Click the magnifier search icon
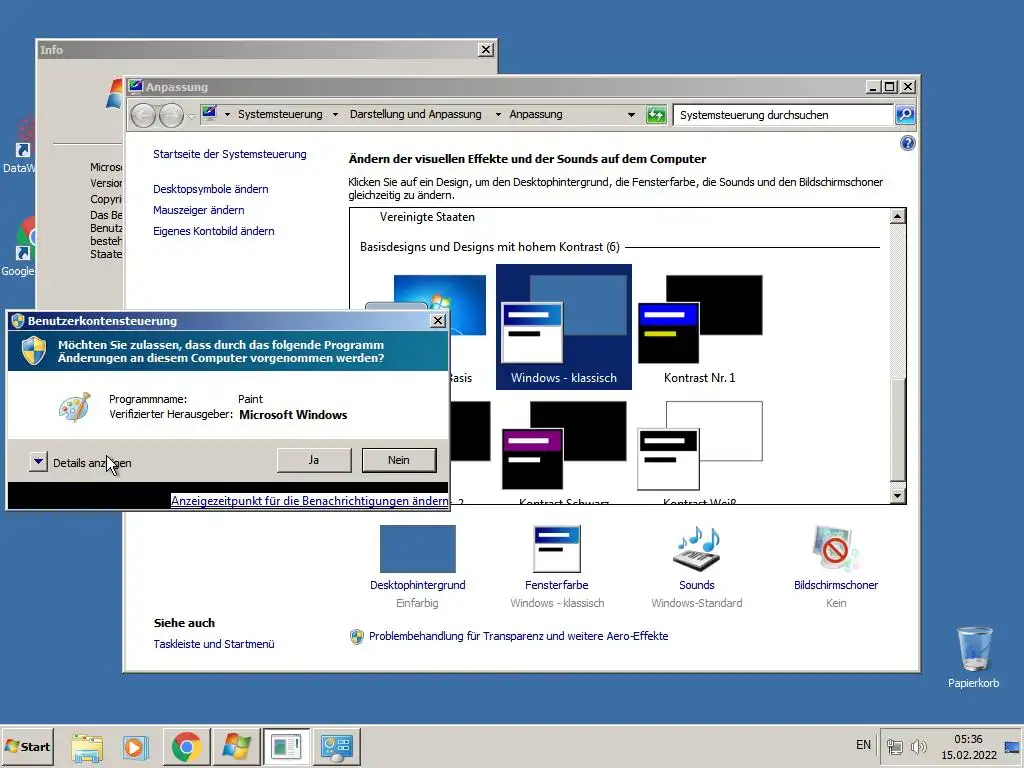 pyautogui.click(x=905, y=115)
